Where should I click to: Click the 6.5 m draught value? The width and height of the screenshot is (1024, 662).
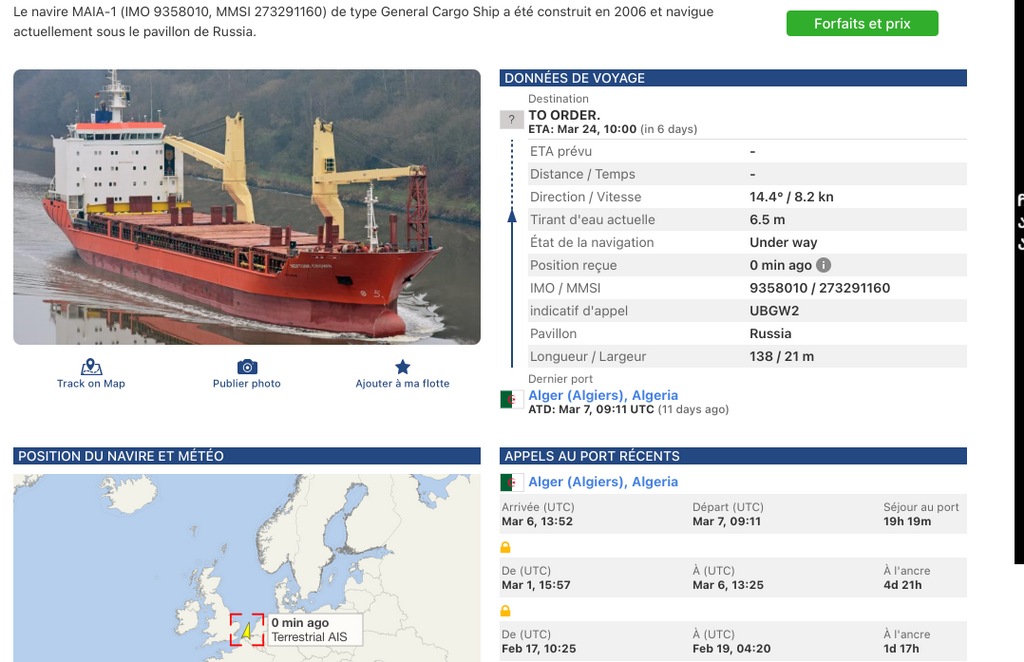767,219
